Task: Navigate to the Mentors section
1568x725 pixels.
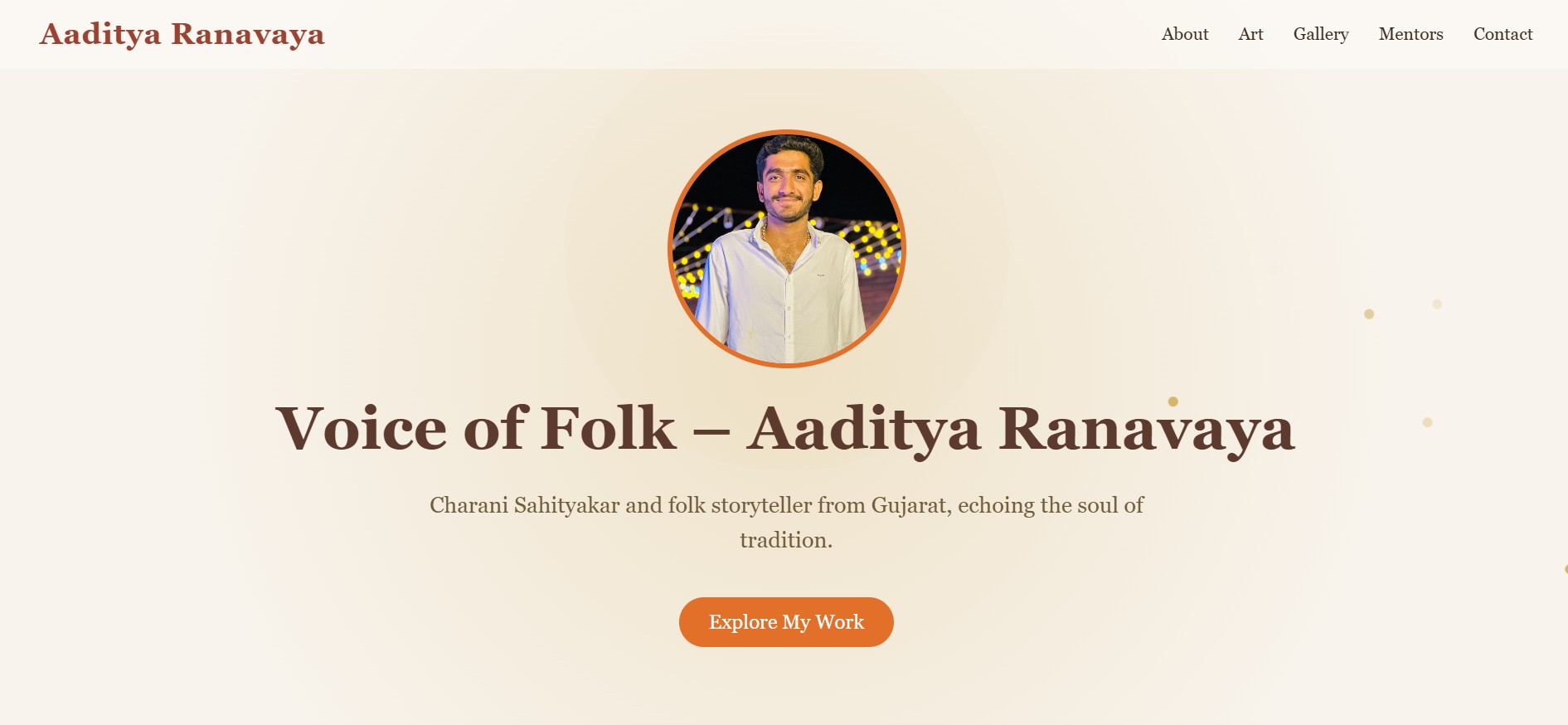Action: pyautogui.click(x=1410, y=34)
